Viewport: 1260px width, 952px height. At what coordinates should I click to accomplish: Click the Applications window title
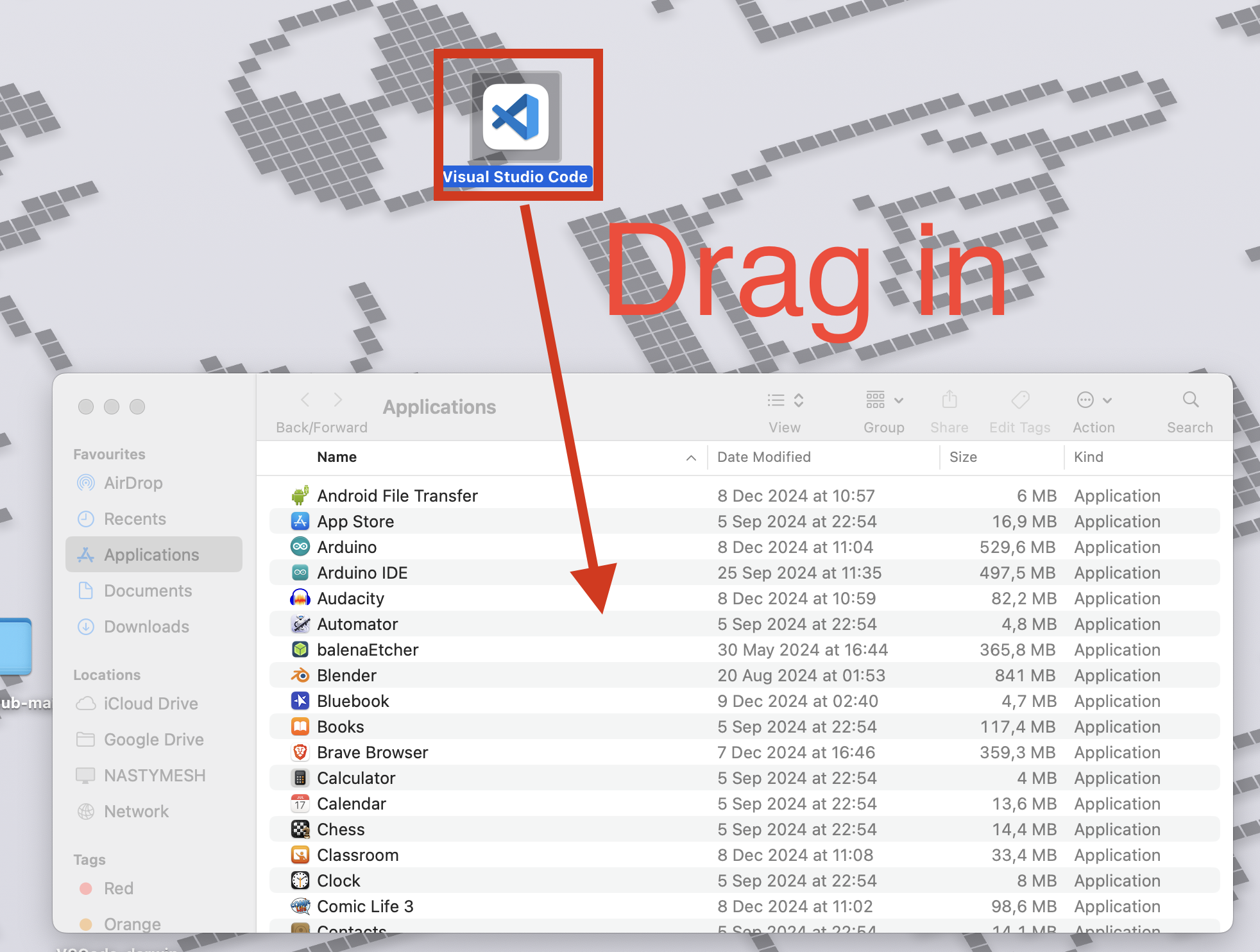click(x=439, y=407)
